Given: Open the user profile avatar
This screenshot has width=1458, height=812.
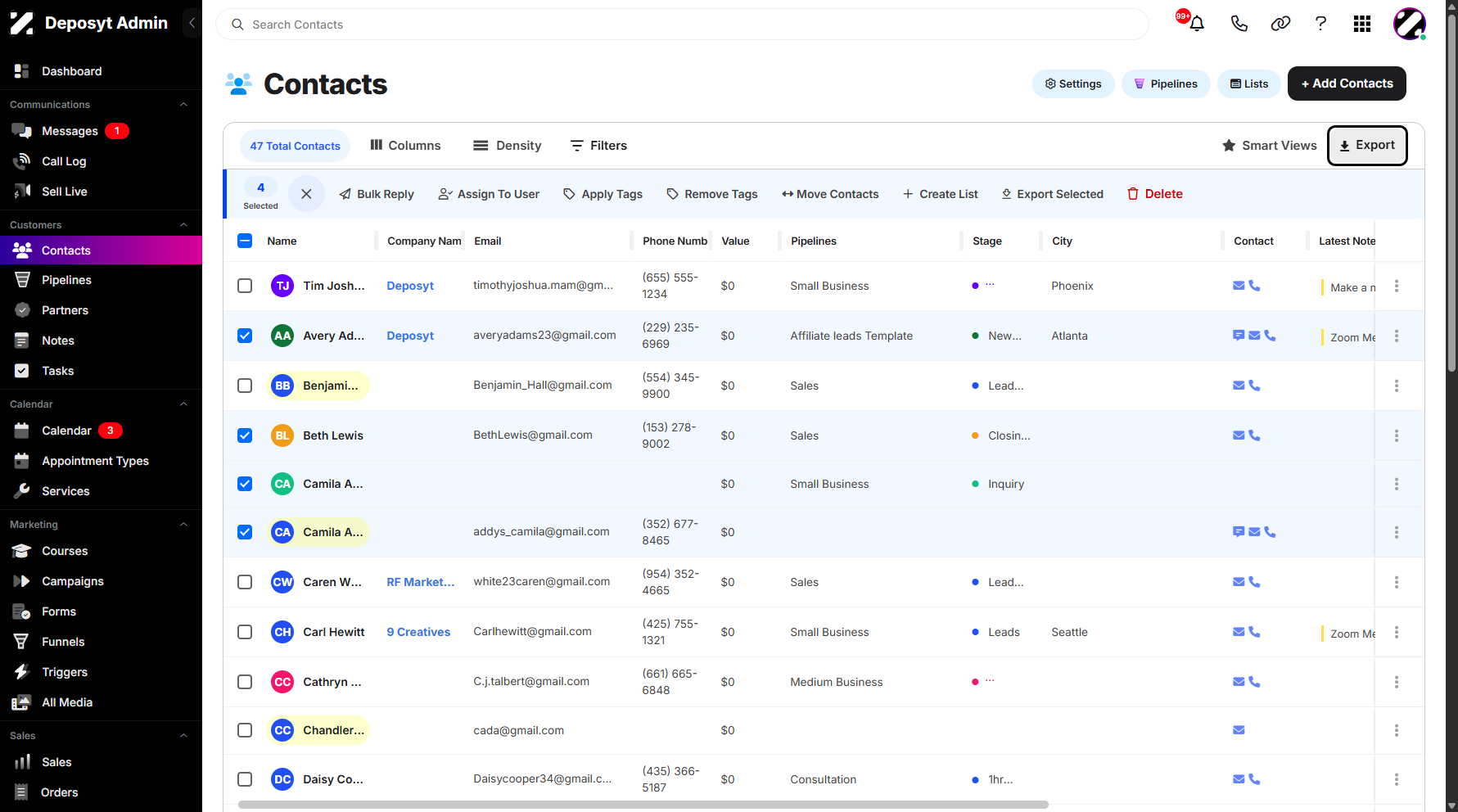Looking at the screenshot, I should (1410, 24).
